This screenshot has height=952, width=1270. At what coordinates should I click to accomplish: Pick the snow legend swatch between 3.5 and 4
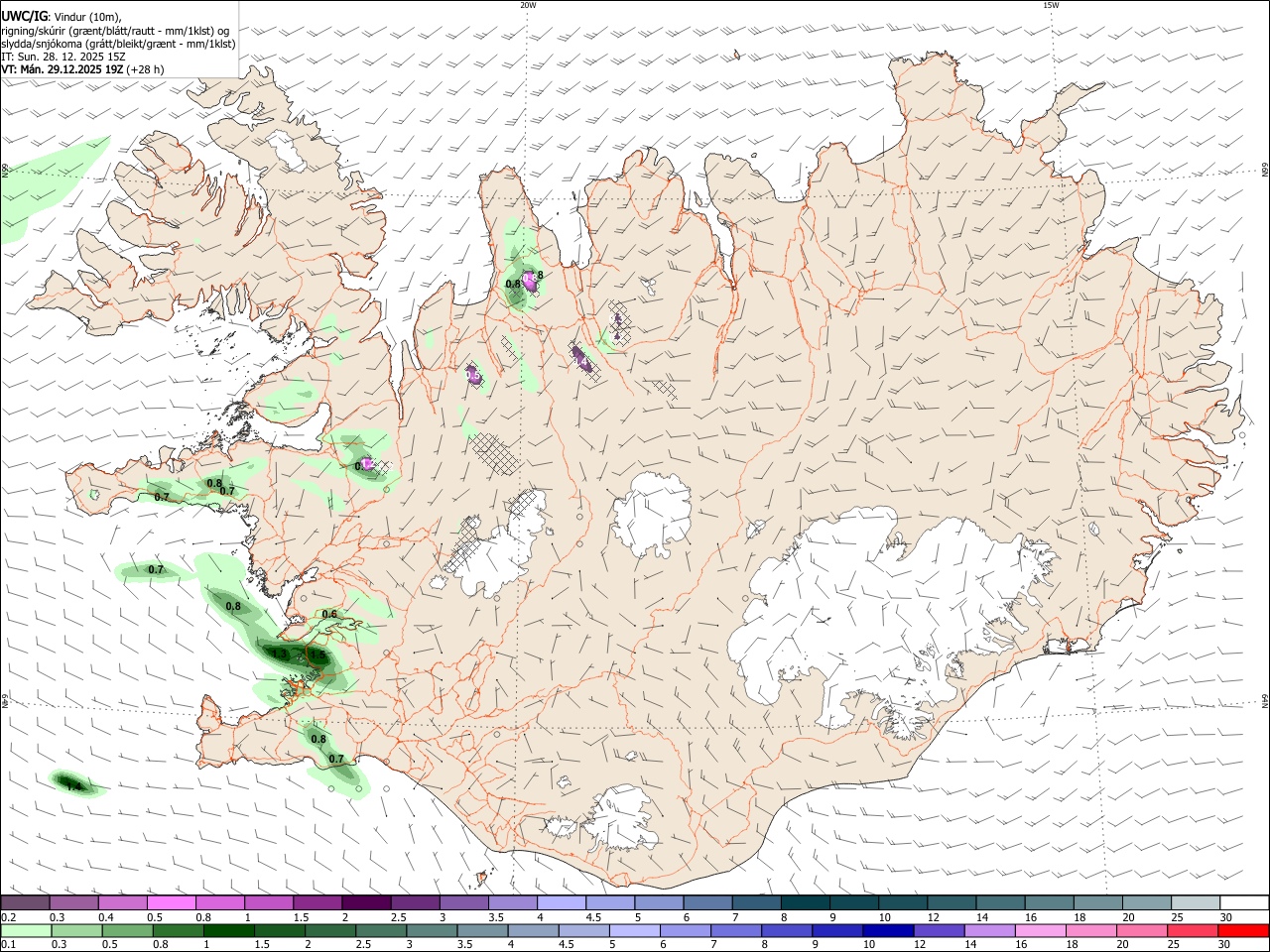512,902
